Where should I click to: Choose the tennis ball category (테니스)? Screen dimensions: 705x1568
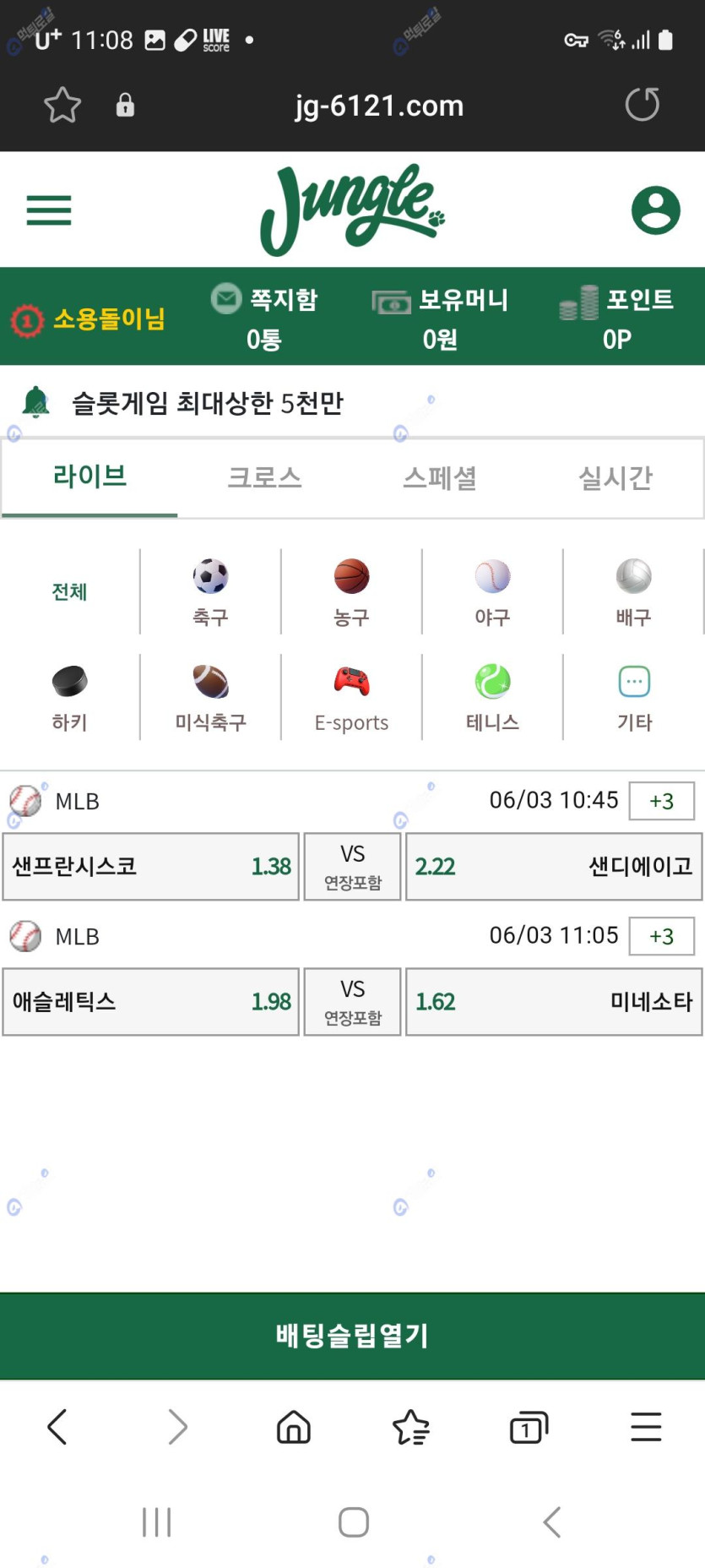[492, 697]
